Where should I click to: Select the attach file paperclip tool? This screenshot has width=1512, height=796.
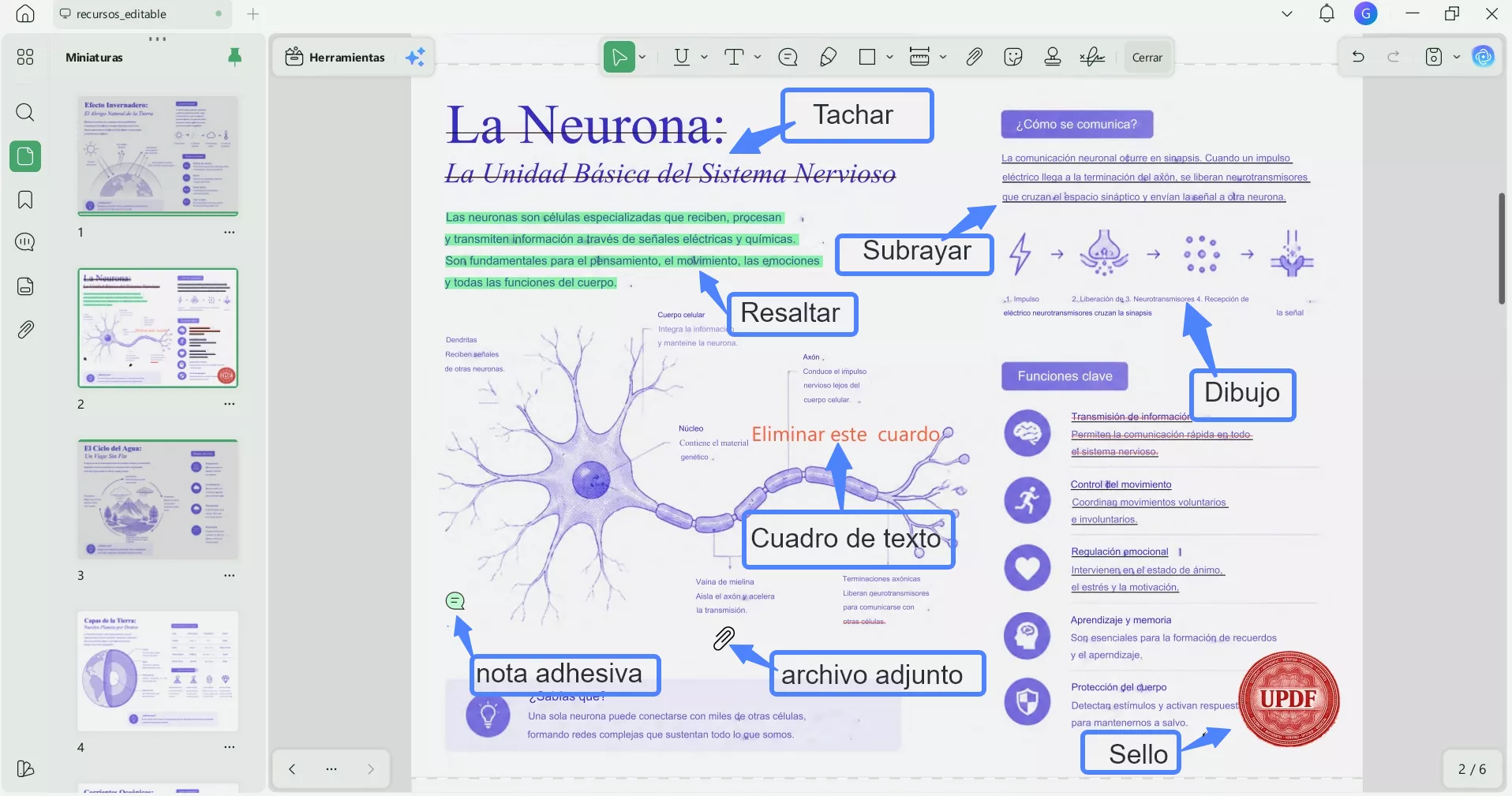(x=975, y=57)
